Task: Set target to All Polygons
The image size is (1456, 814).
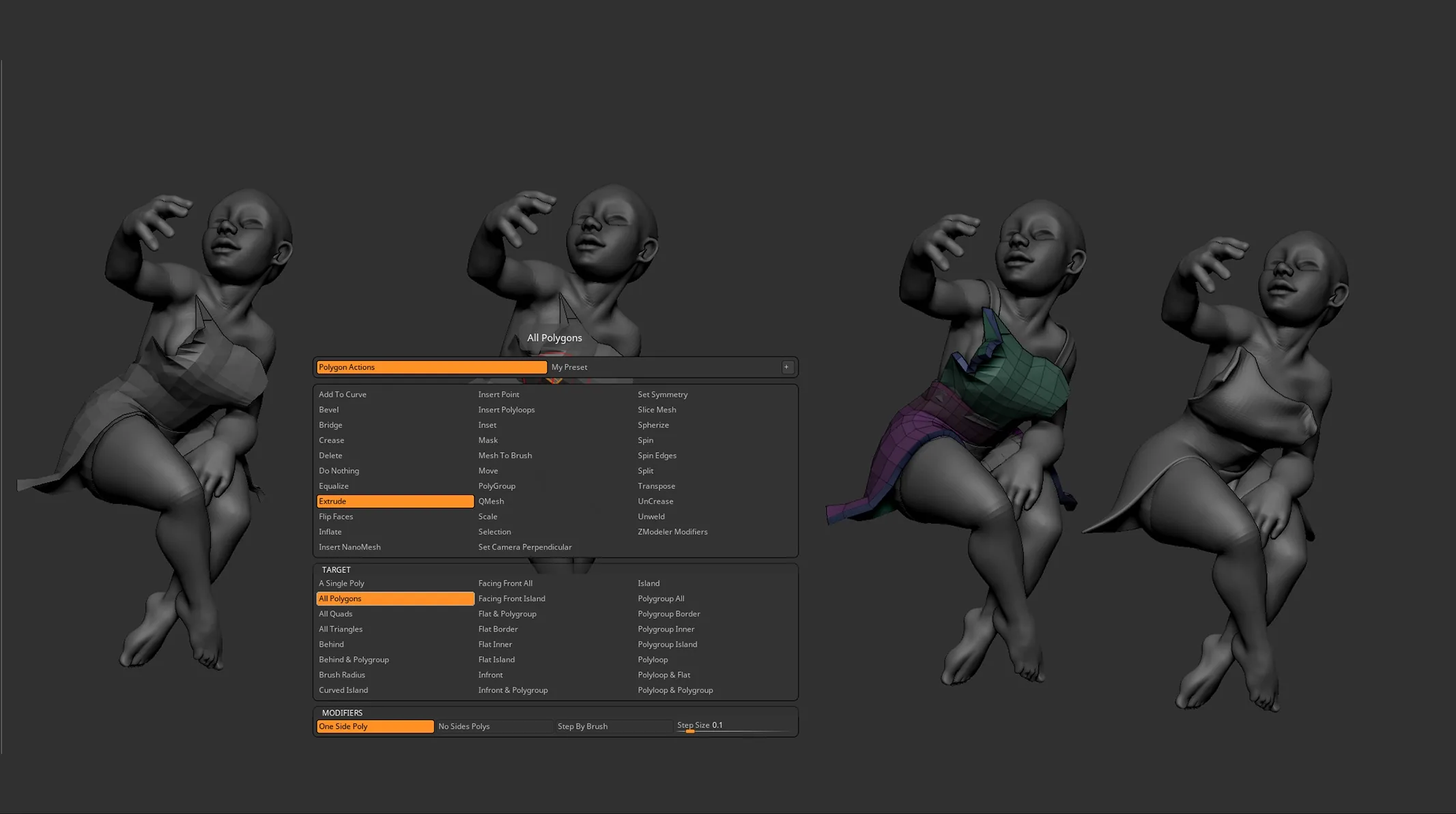Action: pos(395,599)
